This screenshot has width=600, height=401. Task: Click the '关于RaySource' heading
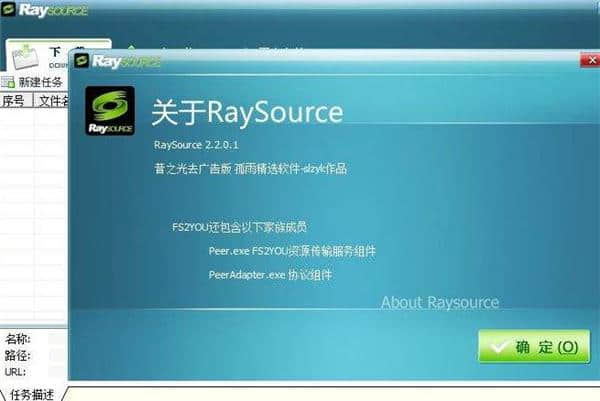(x=247, y=112)
